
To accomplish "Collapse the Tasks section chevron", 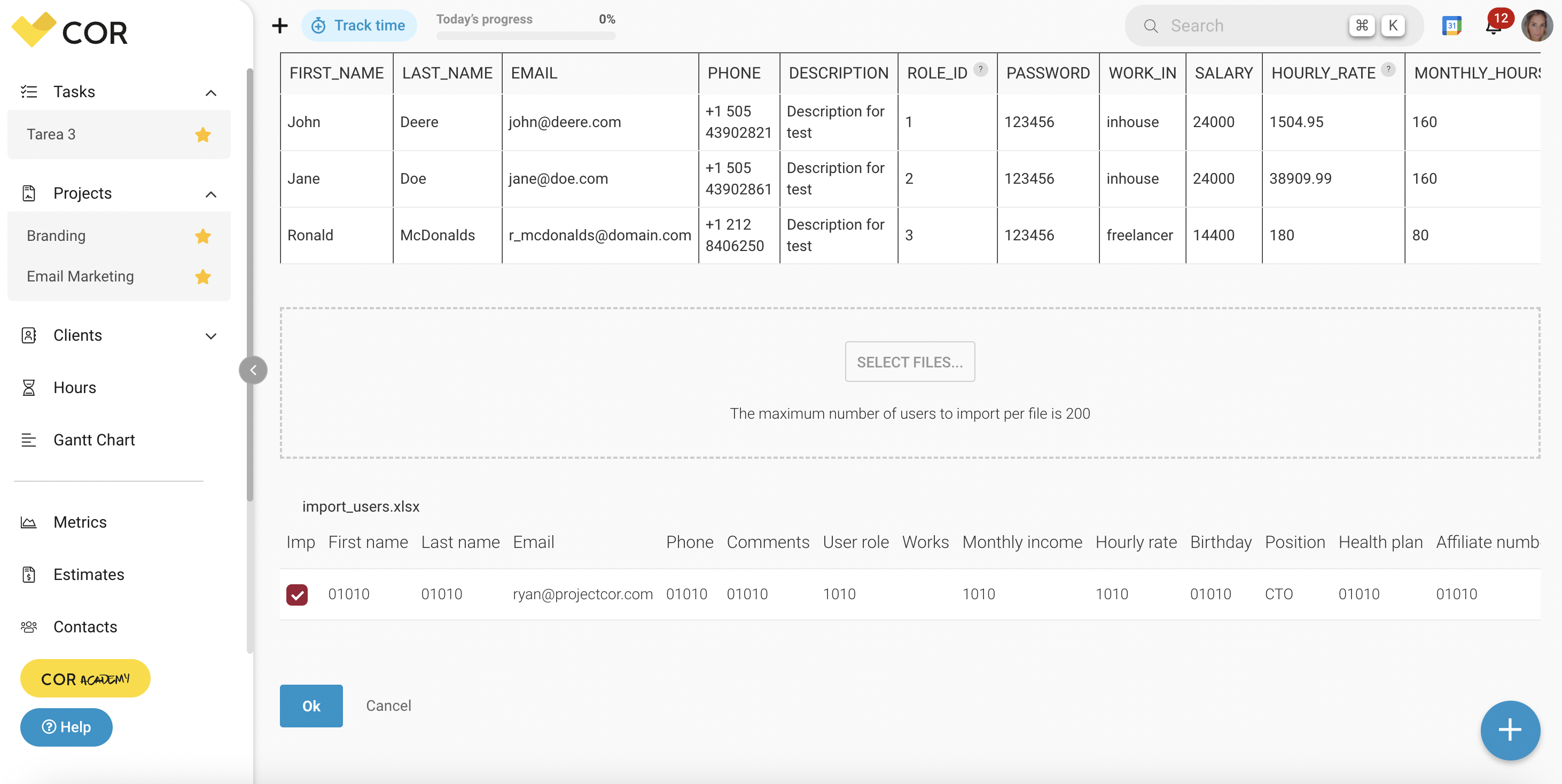I will click(211, 92).
